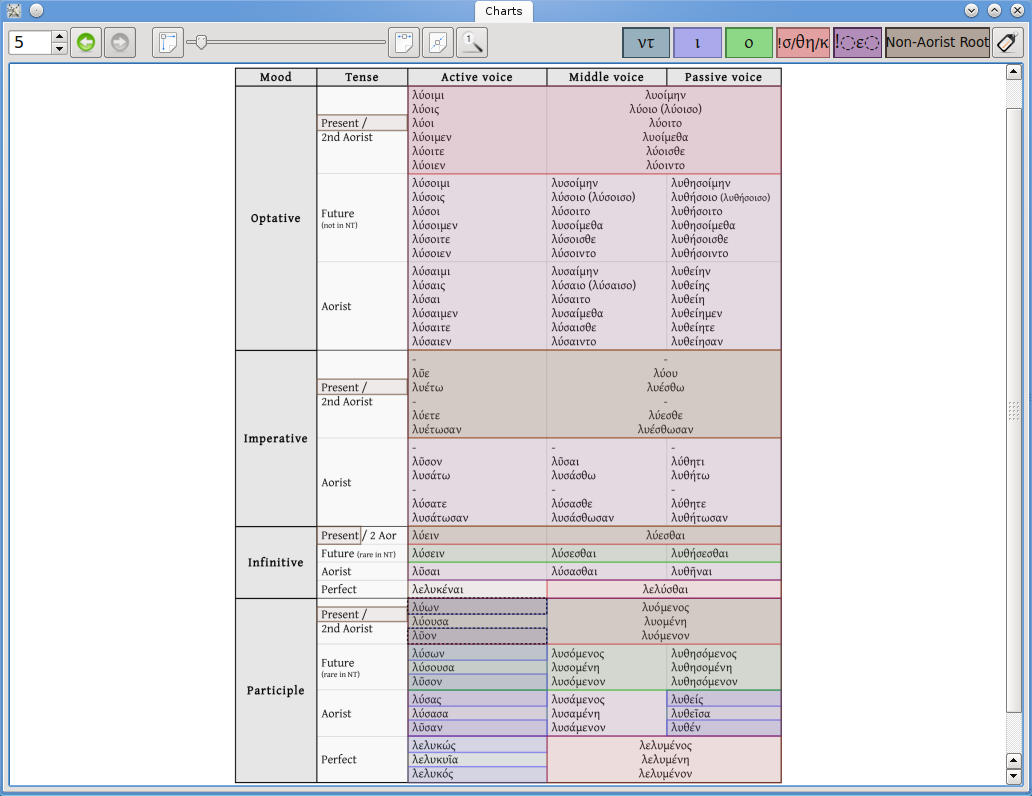This screenshot has height=796, width=1032.
Task: Click the infinitive λύσειν
Action: [428, 554]
